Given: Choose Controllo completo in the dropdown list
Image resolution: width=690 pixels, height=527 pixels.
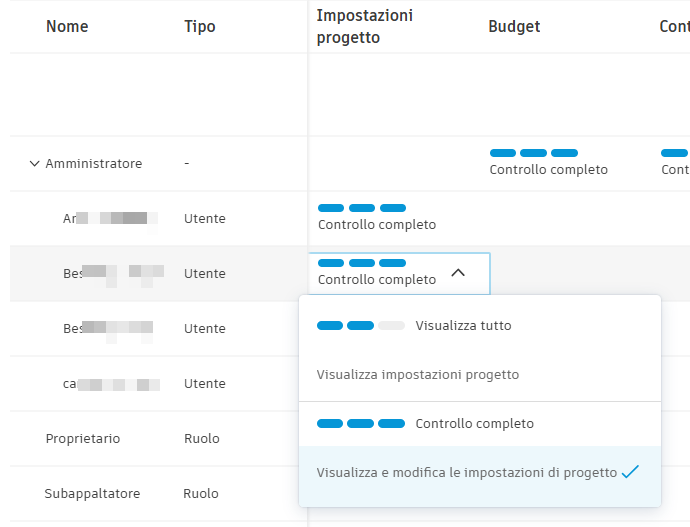Looking at the screenshot, I should coord(474,424).
